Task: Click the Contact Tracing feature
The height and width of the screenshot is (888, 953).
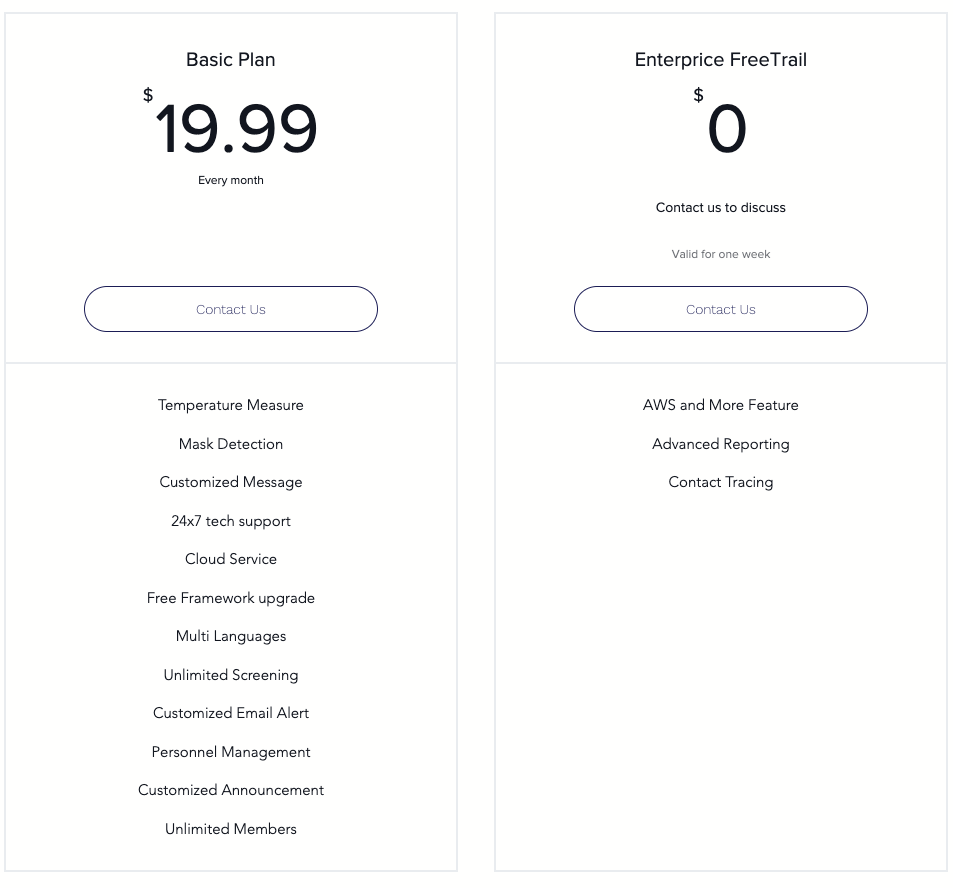Action: [x=721, y=482]
